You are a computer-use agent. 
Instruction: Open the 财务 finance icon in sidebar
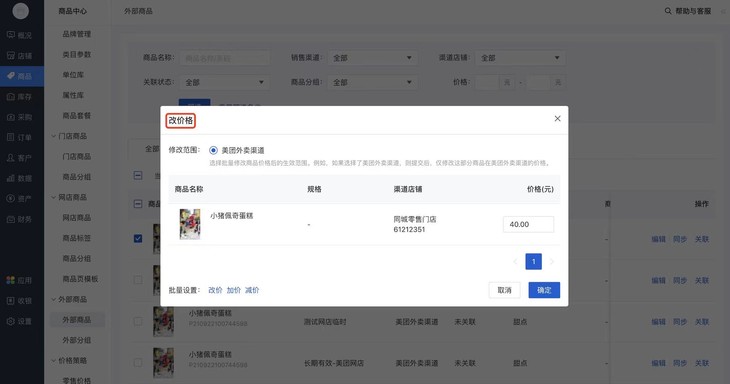11,219
